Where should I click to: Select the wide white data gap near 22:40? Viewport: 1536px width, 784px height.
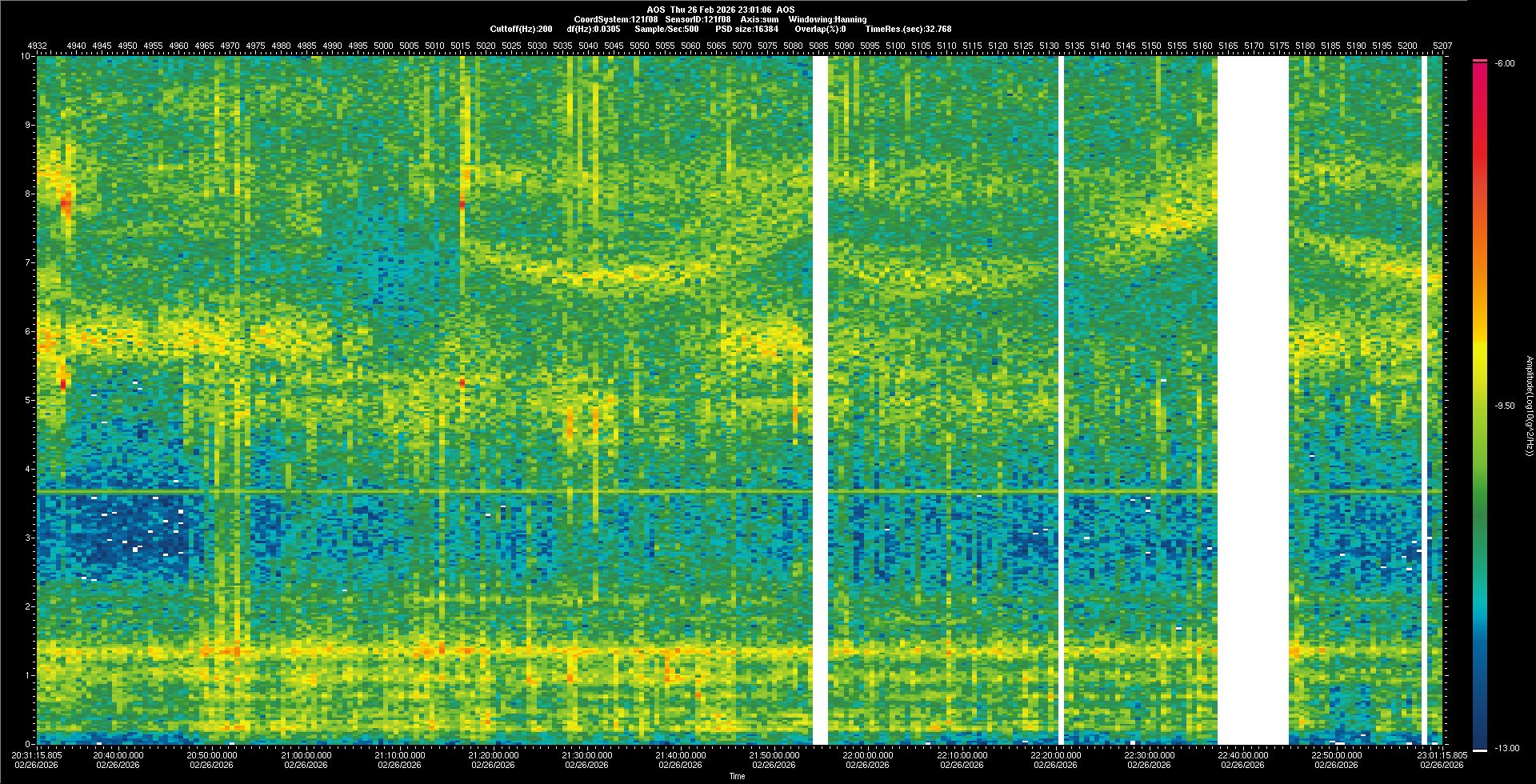tap(1253, 400)
